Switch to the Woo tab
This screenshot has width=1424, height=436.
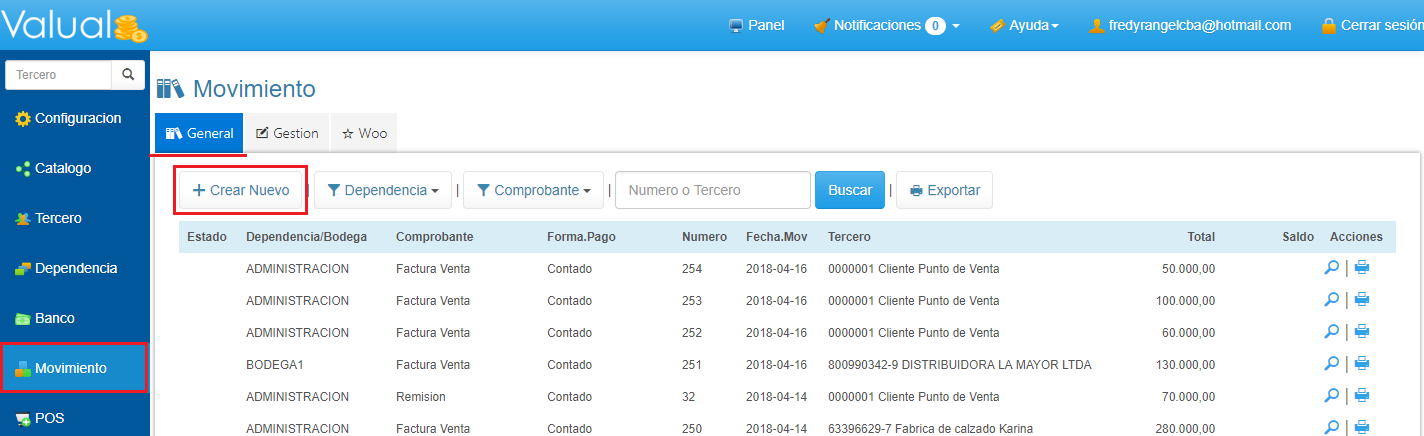pyautogui.click(x=364, y=133)
